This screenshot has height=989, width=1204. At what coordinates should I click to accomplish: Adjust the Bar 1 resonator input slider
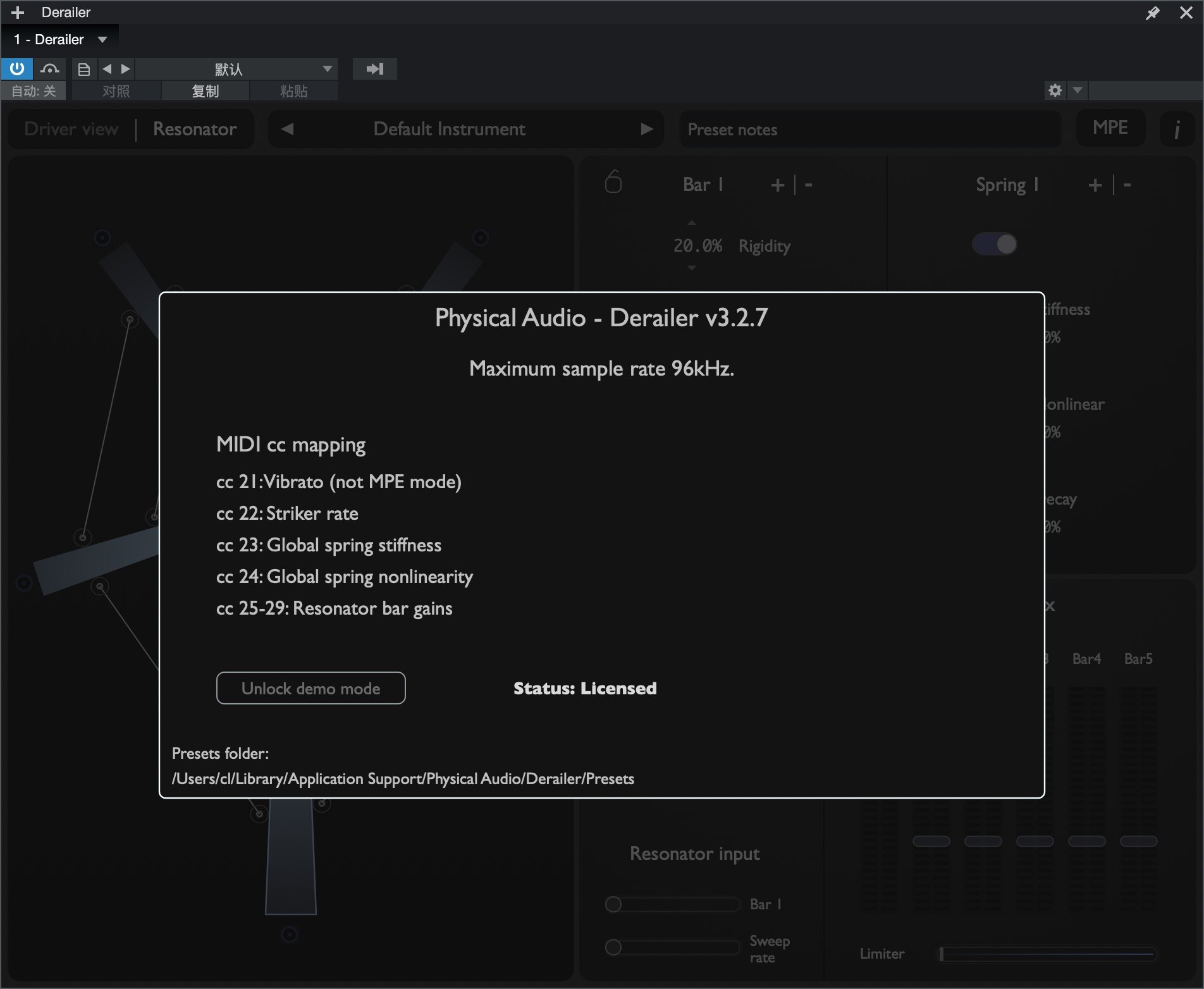(672, 904)
